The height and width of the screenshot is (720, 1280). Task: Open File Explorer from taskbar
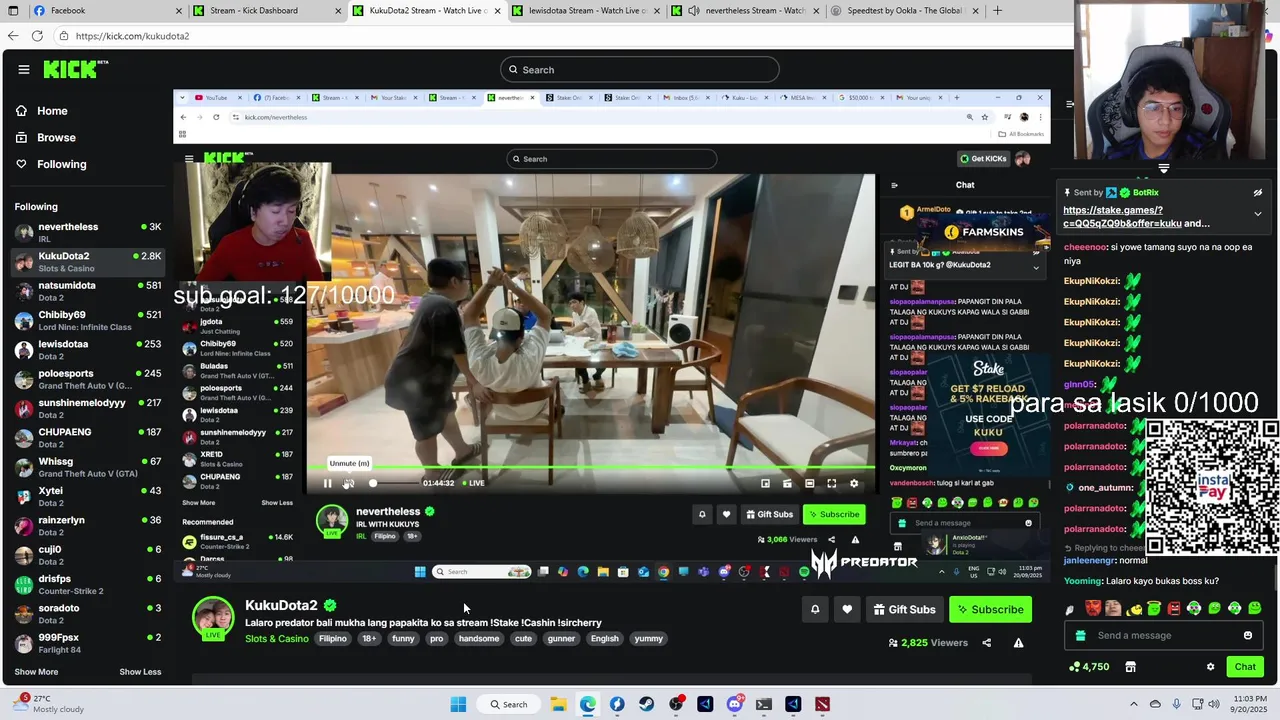[558, 704]
